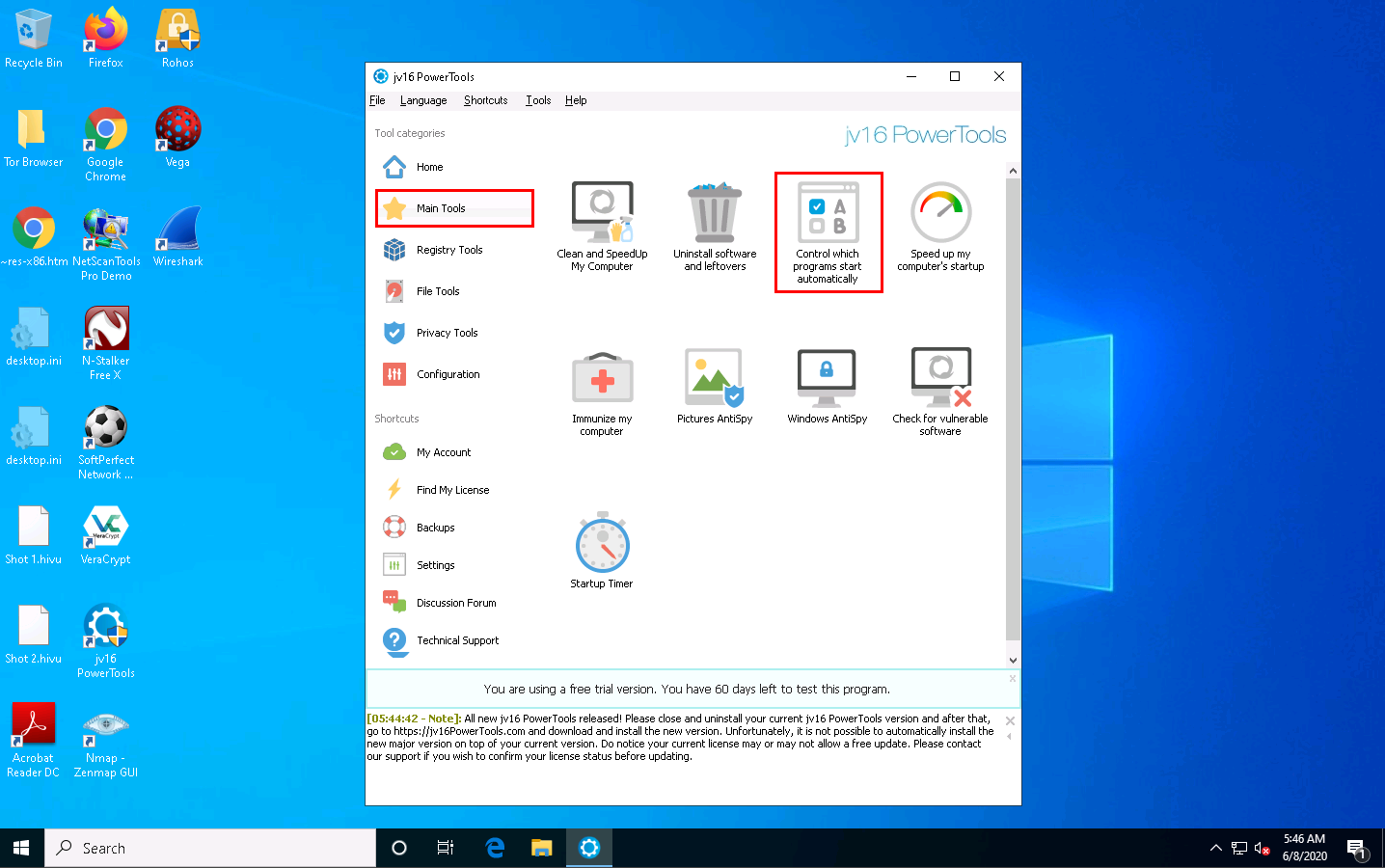The width and height of the screenshot is (1385, 868).
Task: Select Google Chrome desktop shortcut
Action: [106, 145]
